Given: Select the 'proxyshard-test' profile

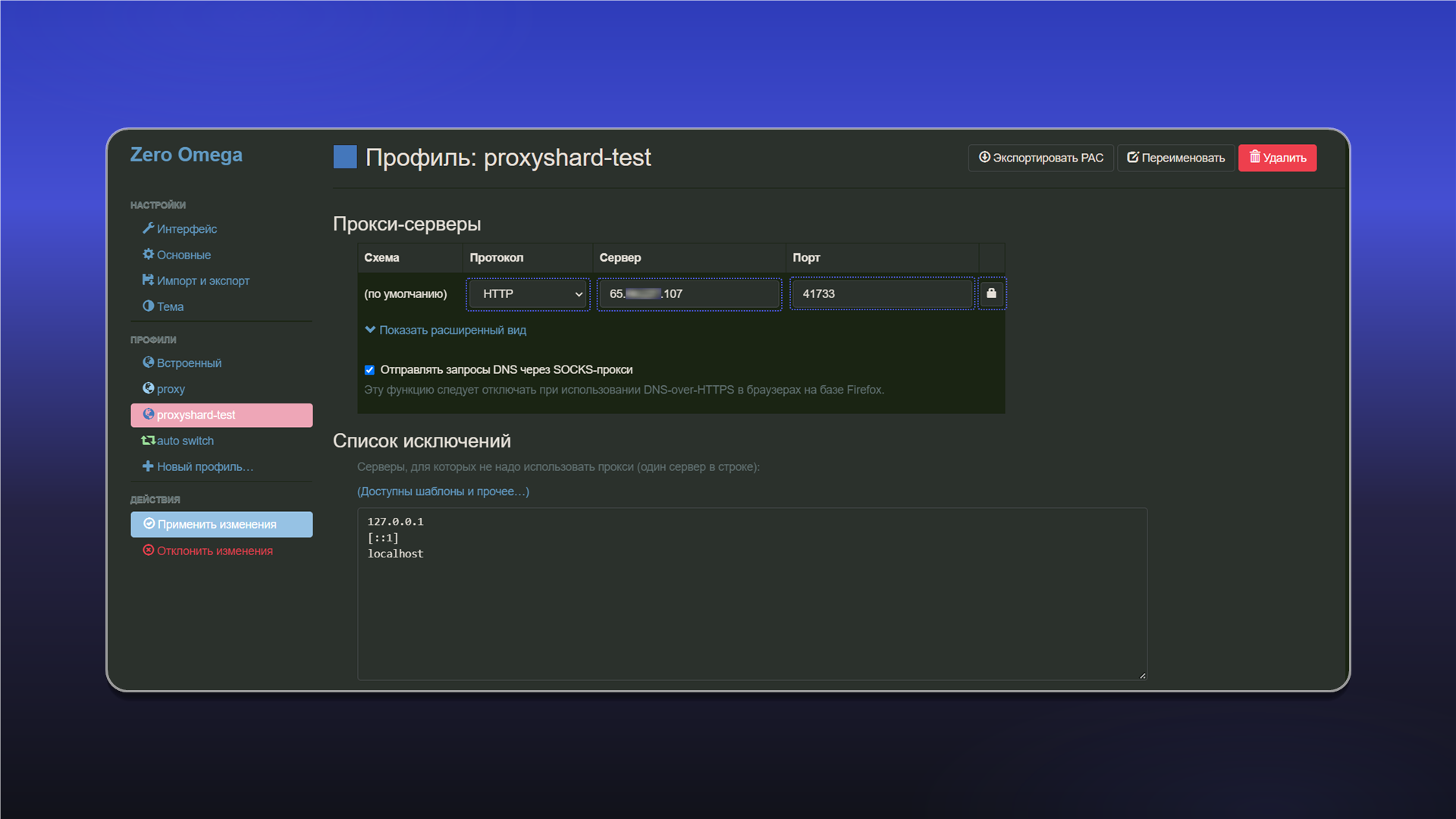Looking at the screenshot, I should click(221, 416).
